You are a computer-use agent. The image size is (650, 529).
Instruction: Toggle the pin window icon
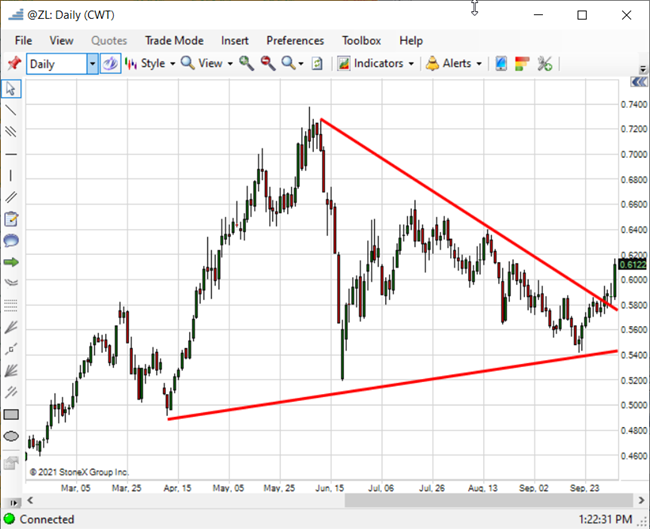(14, 64)
